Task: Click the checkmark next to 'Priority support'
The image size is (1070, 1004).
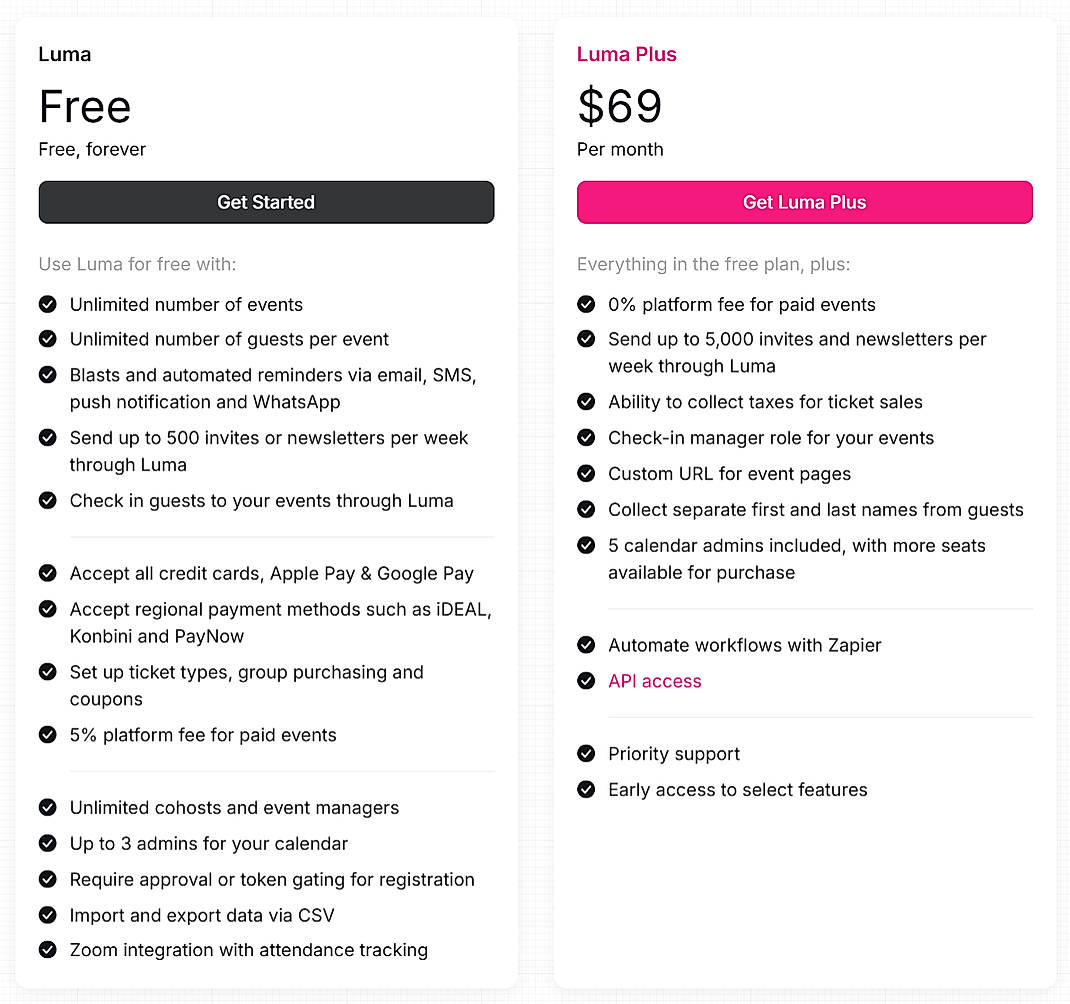Action: pos(586,753)
